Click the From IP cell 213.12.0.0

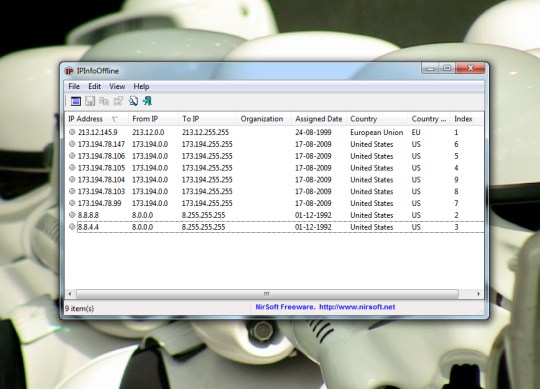[x=148, y=132]
